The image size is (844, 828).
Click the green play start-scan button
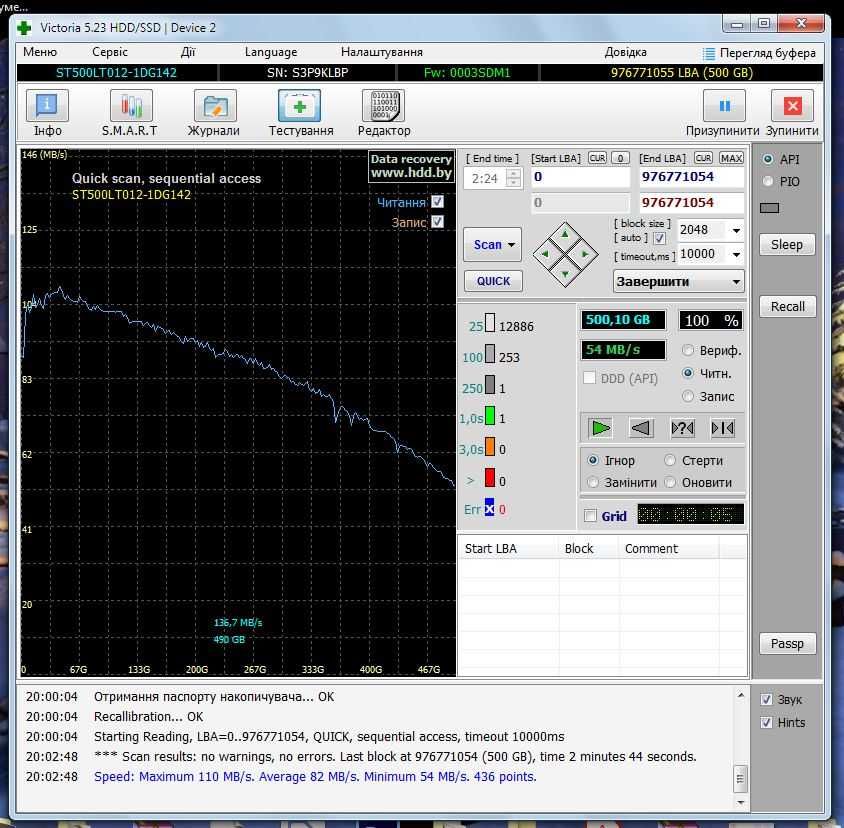coord(600,428)
